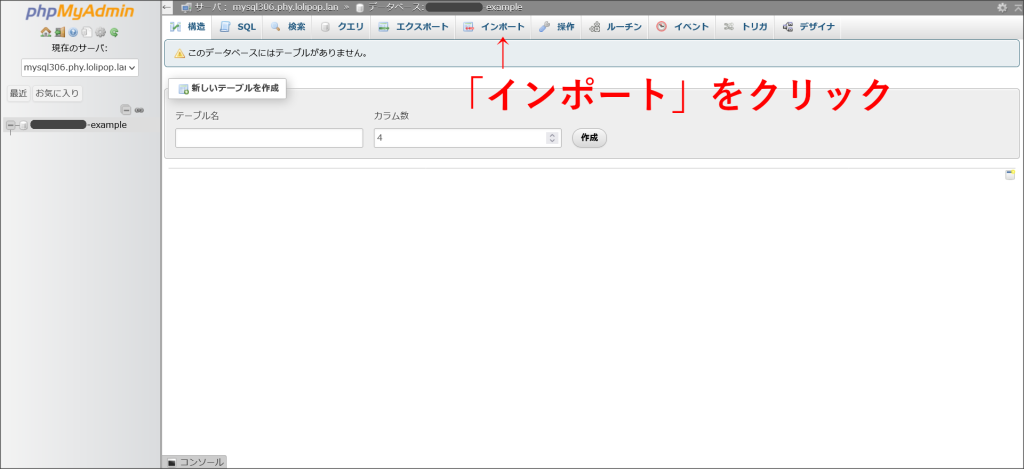The width and height of the screenshot is (1024, 469).
Task: Click the log out door icon
Action: pyautogui.click(x=59, y=31)
